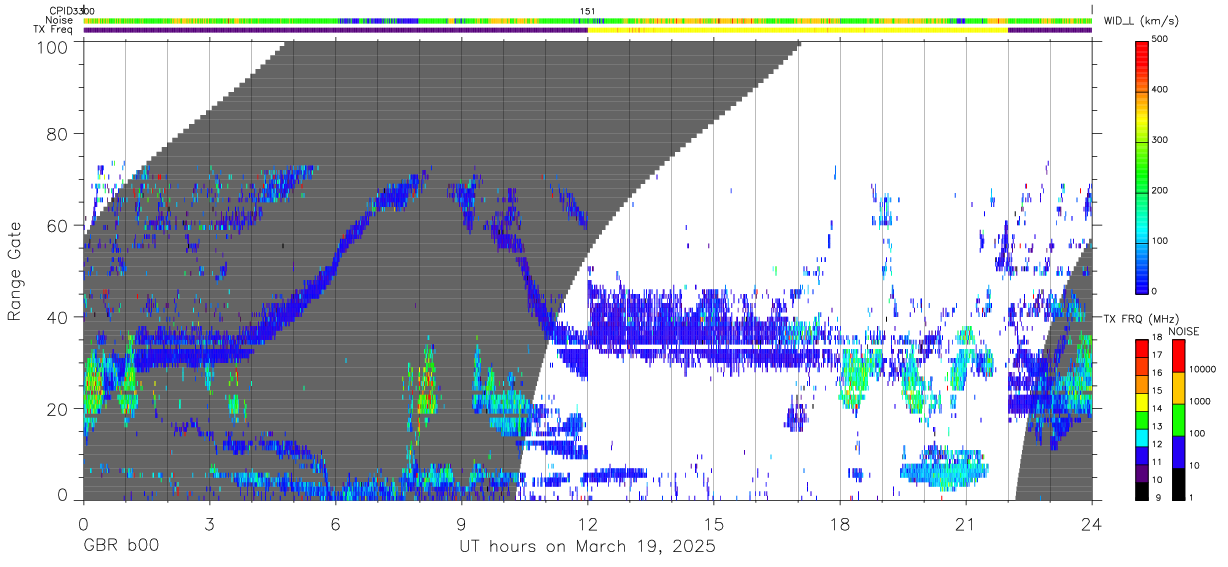The height and width of the screenshot is (567, 1228).
Task: Click the '3' UT hour tick label
Action: click(x=209, y=523)
